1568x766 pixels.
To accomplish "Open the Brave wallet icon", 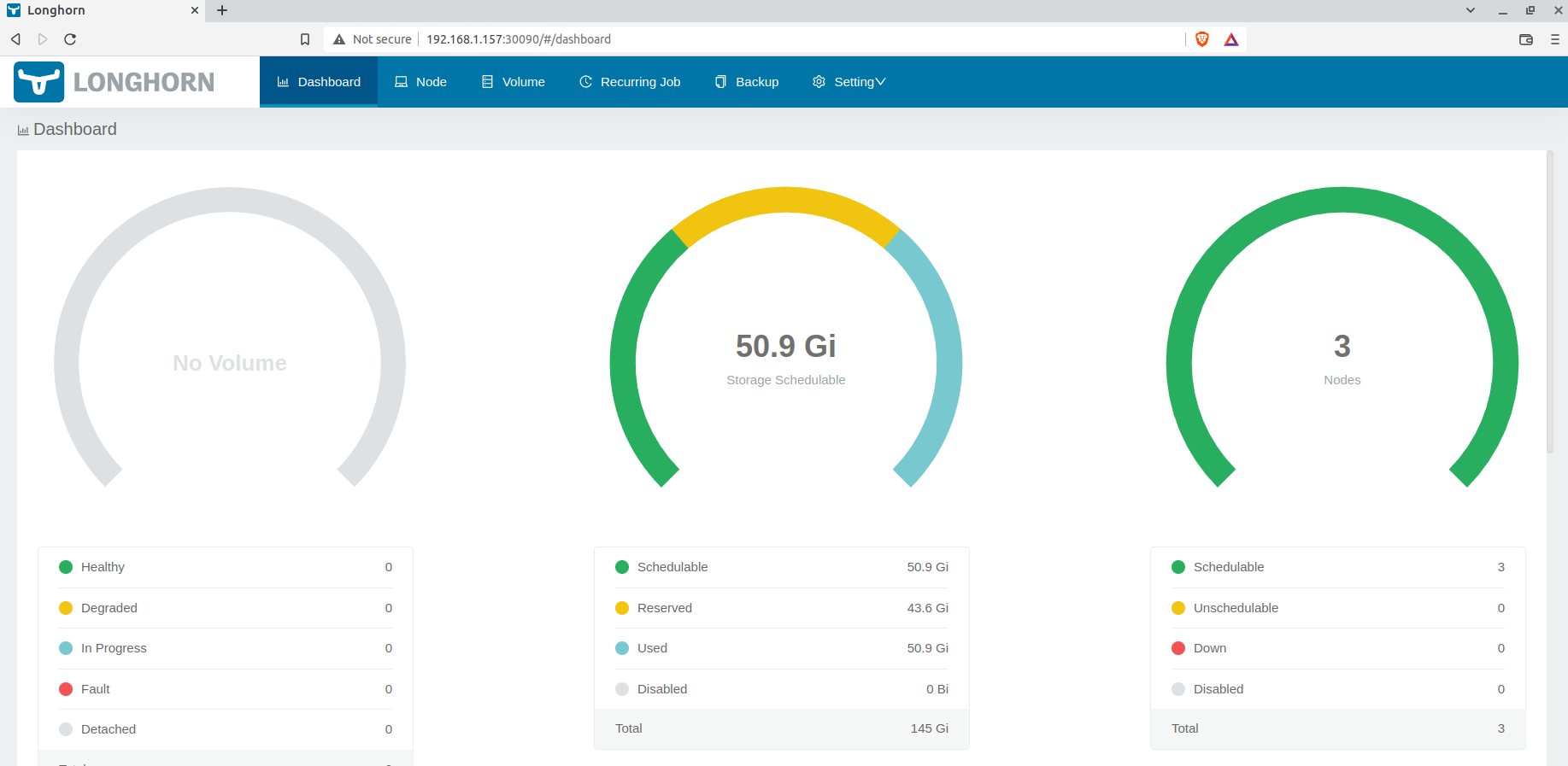I will [x=1526, y=39].
